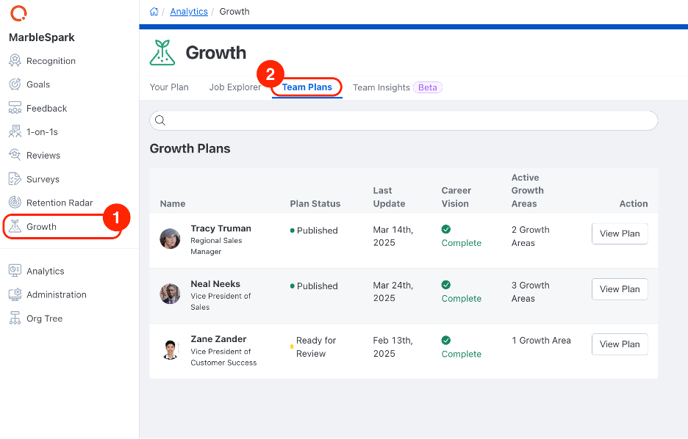Open Surveys from the sidebar
The width and height of the screenshot is (688, 439).
coord(34,179)
